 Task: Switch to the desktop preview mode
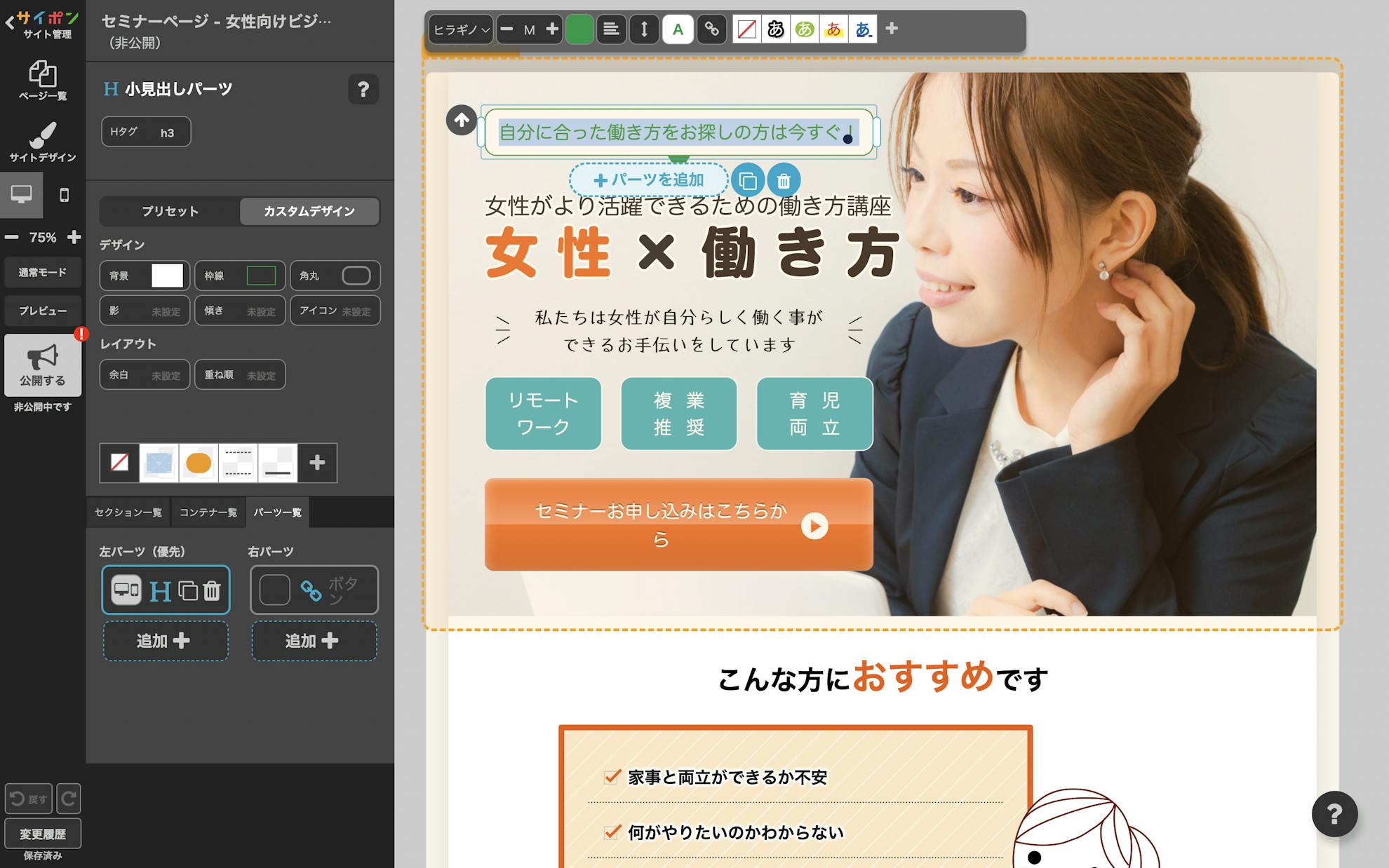click(x=21, y=195)
